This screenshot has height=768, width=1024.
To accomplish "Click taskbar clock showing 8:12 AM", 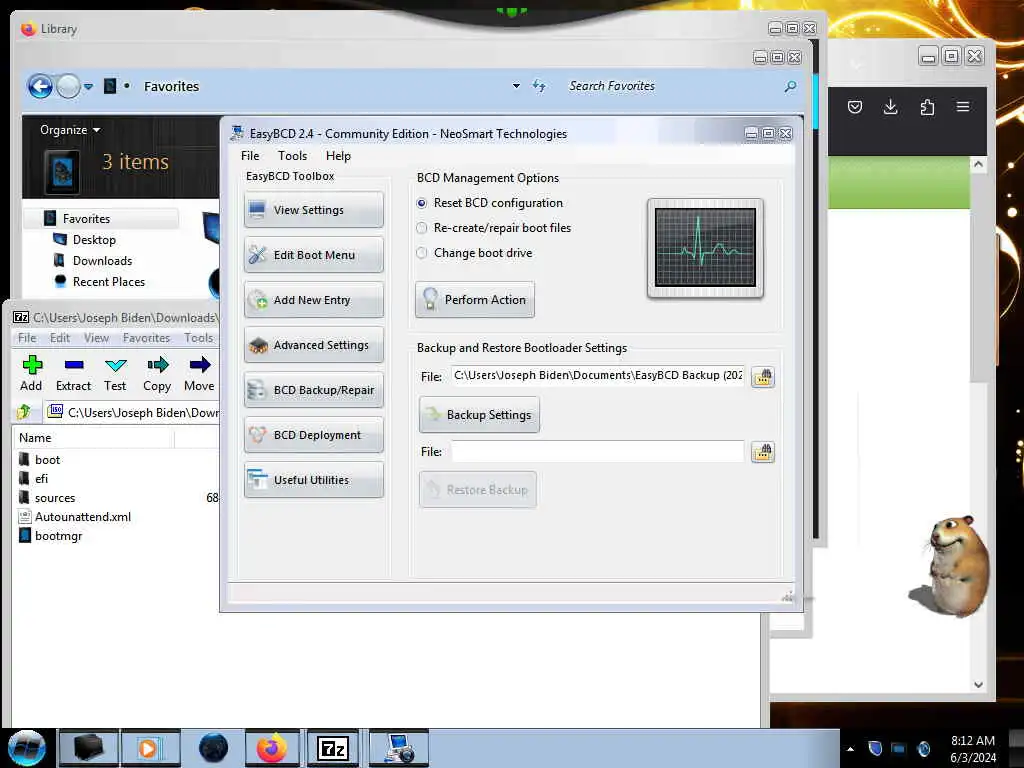I will [x=972, y=749].
